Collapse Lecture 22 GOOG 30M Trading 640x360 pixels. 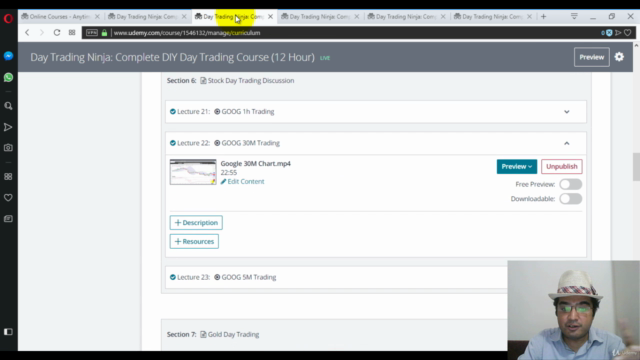pos(567,143)
